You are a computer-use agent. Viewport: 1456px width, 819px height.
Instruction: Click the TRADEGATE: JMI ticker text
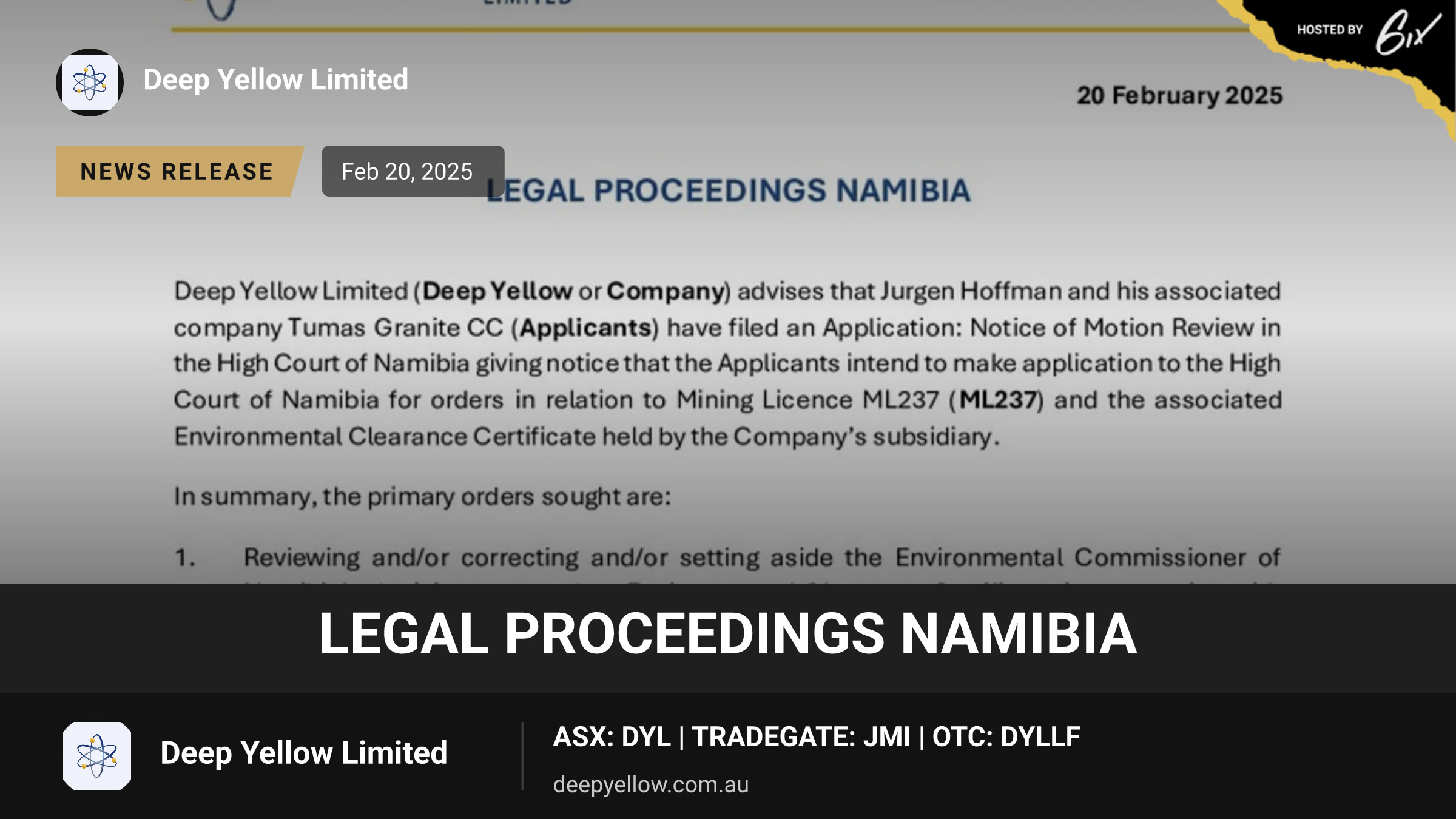click(801, 736)
